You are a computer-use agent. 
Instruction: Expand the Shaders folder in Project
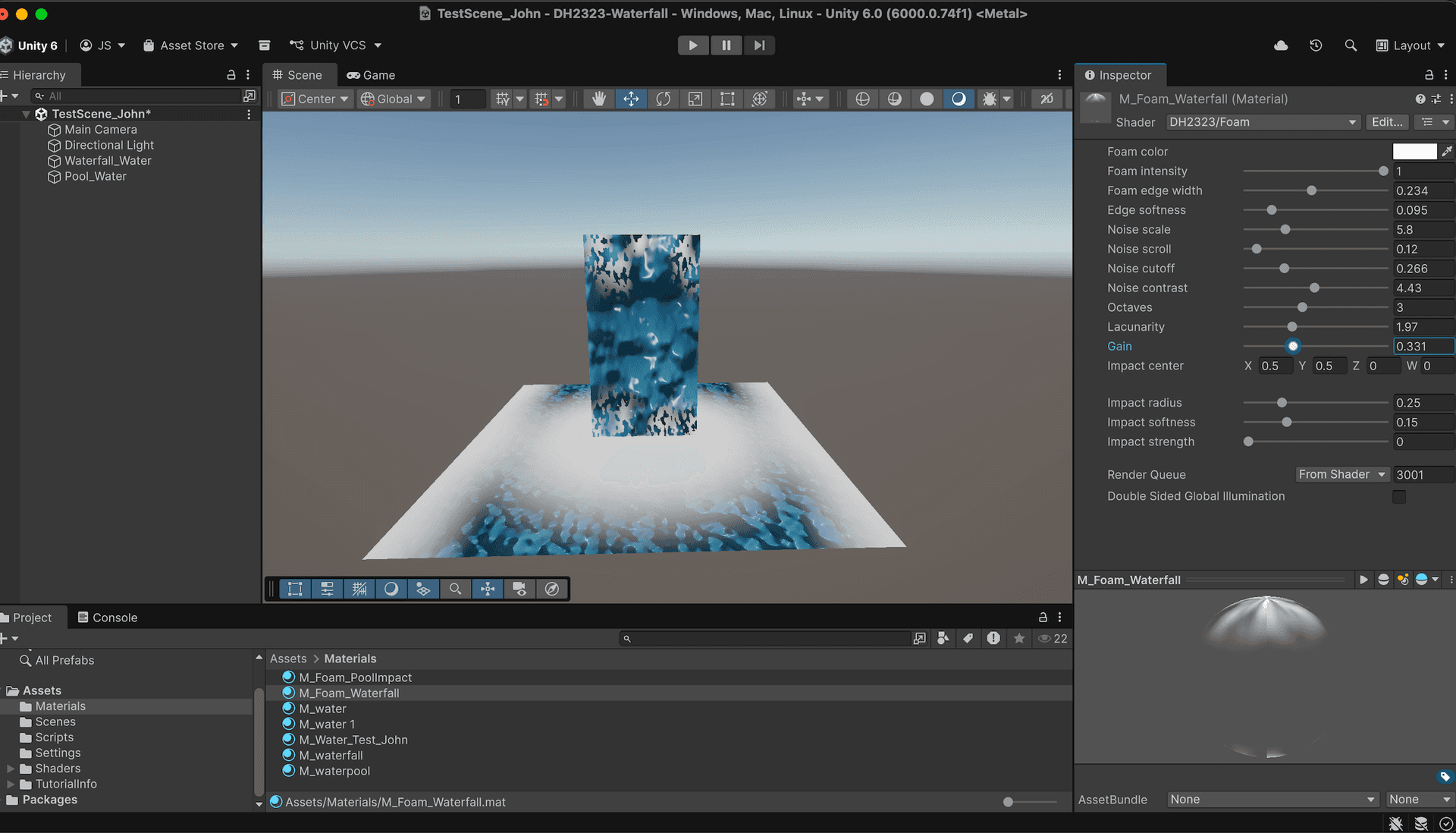click(x=11, y=769)
